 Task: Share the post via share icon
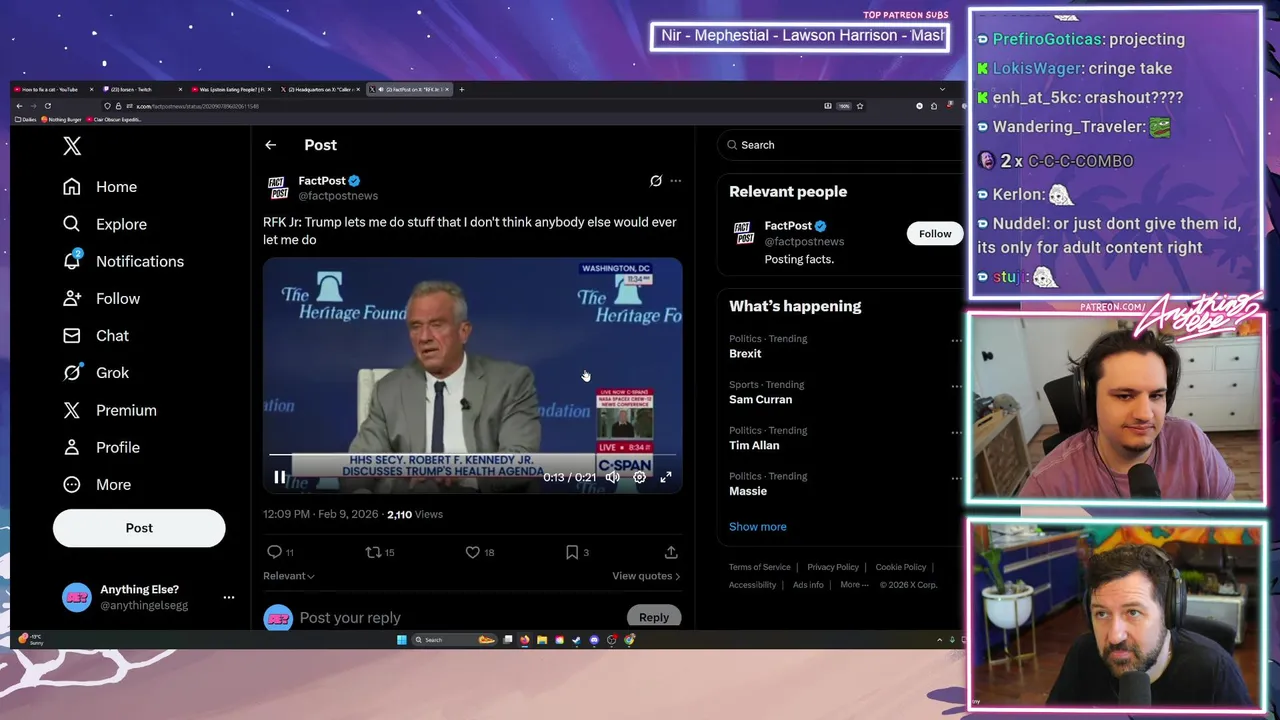pos(671,552)
